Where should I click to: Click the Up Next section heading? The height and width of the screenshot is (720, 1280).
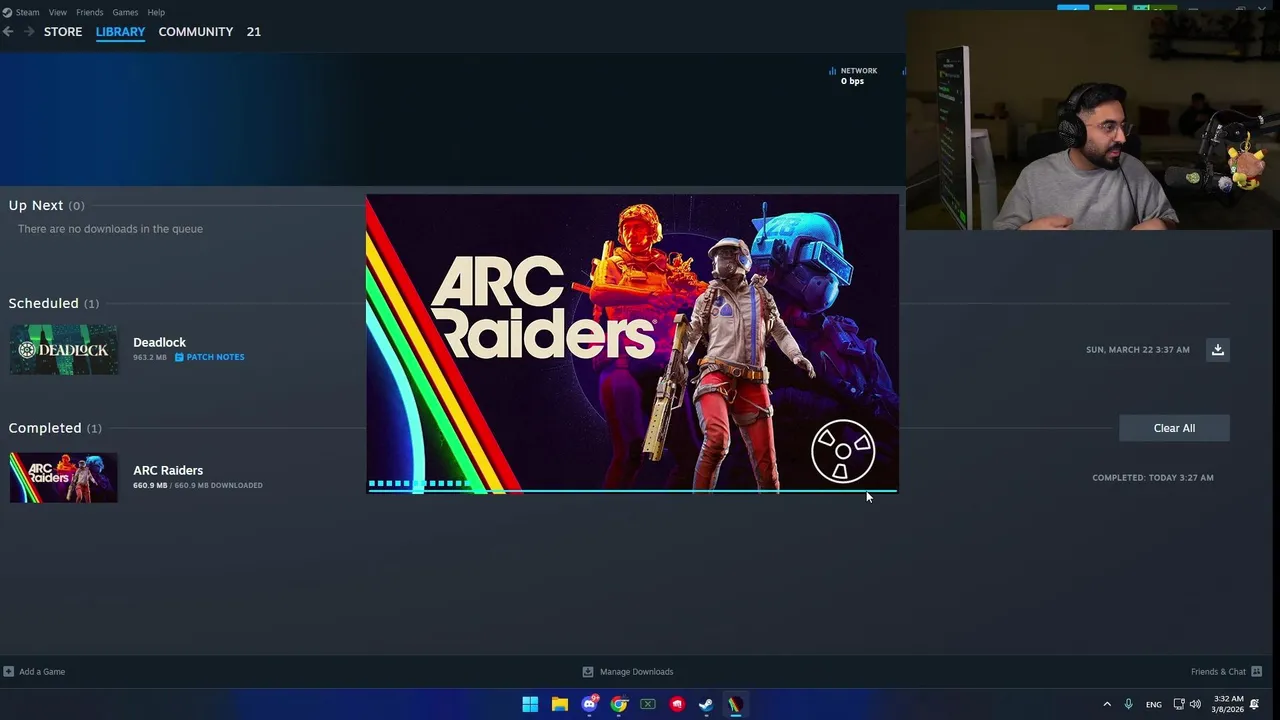[x=46, y=205]
